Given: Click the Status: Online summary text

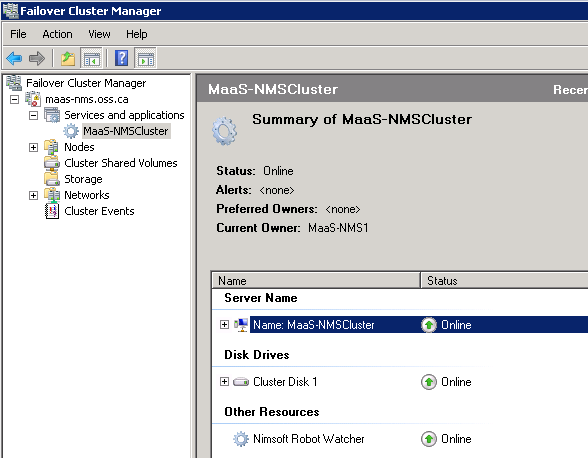Looking at the screenshot, I should pyautogui.click(x=255, y=171).
